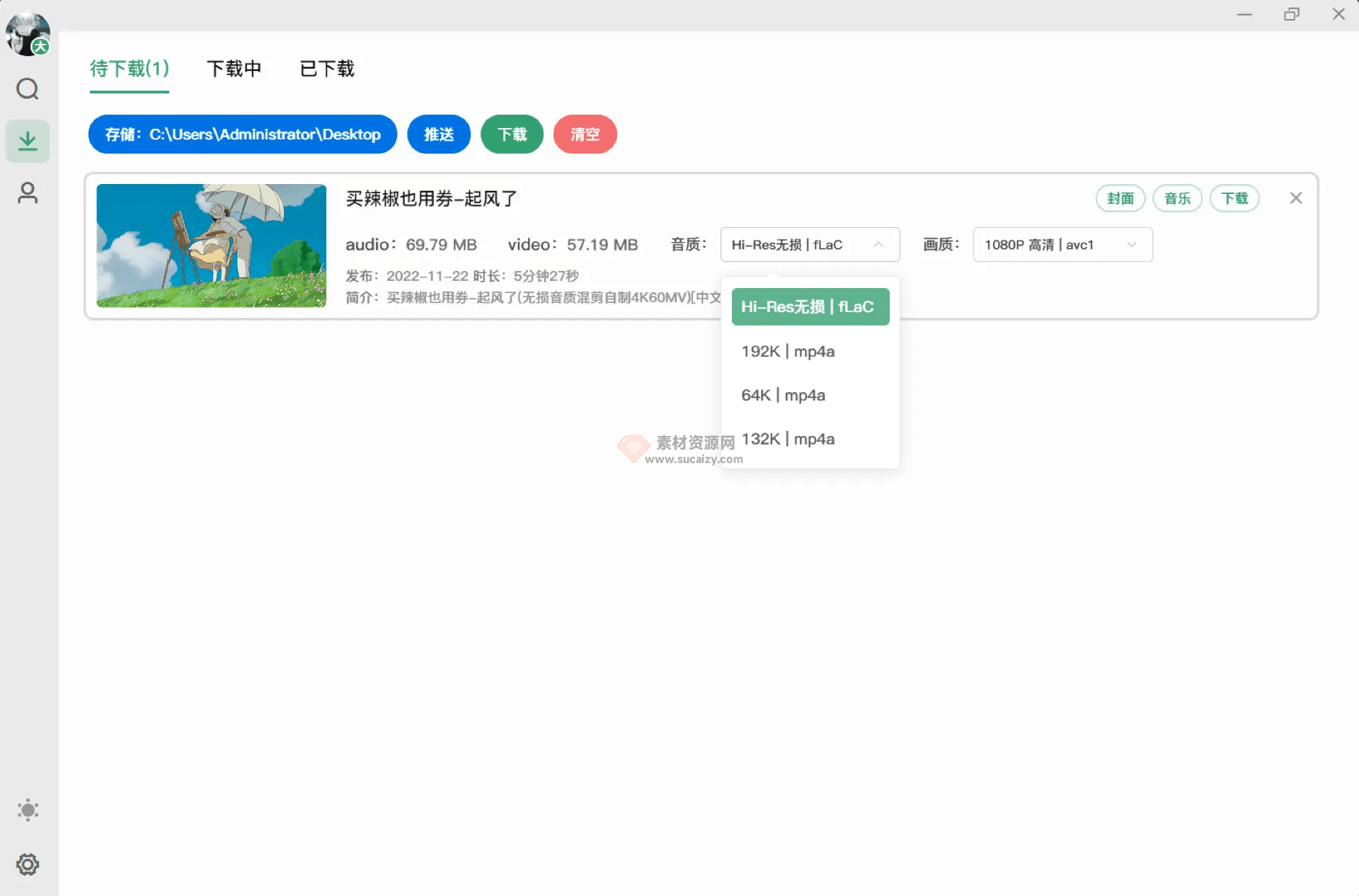
Task: Click the 下载 badge on the video card
Action: [1234, 198]
